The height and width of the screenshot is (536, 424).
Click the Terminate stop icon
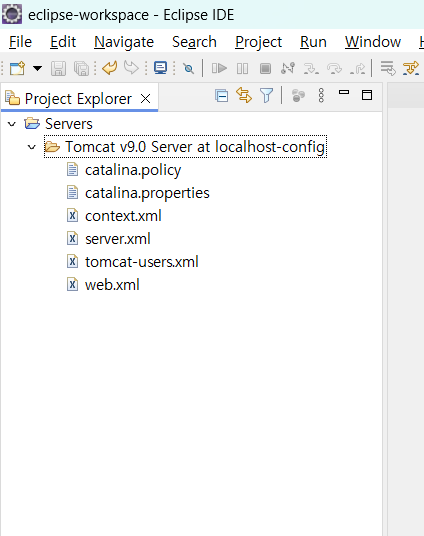265,68
